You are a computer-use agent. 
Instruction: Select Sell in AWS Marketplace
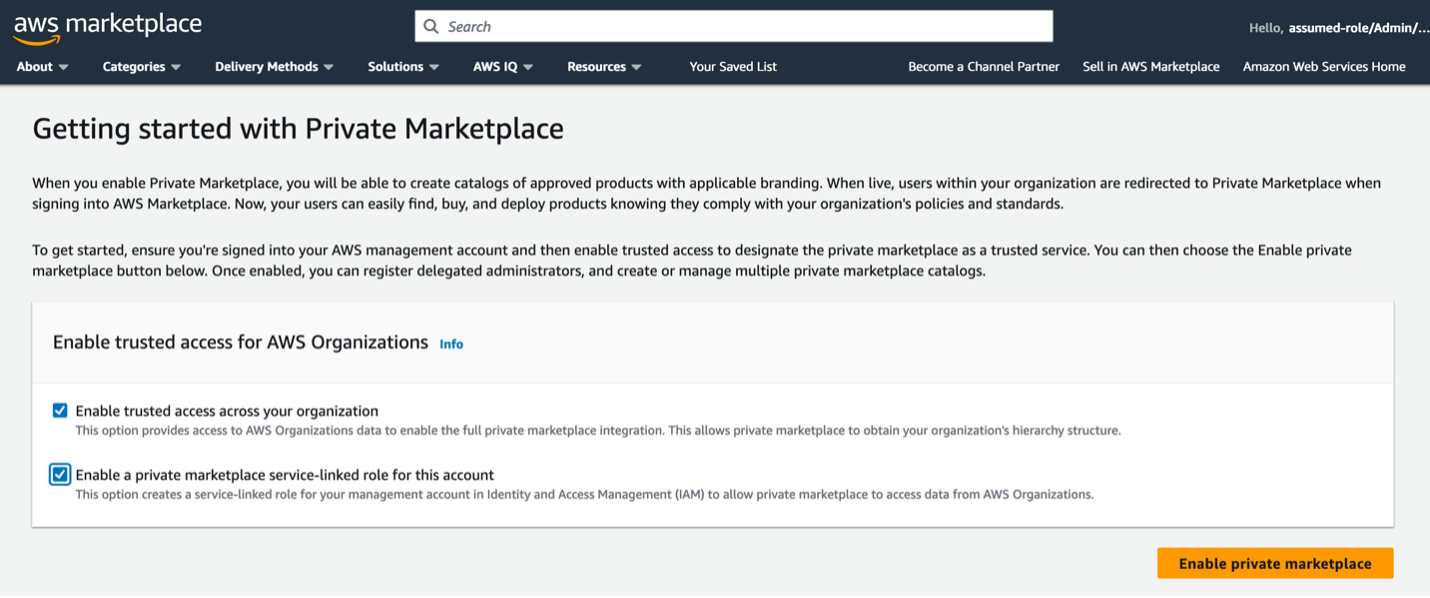click(x=1151, y=66)
